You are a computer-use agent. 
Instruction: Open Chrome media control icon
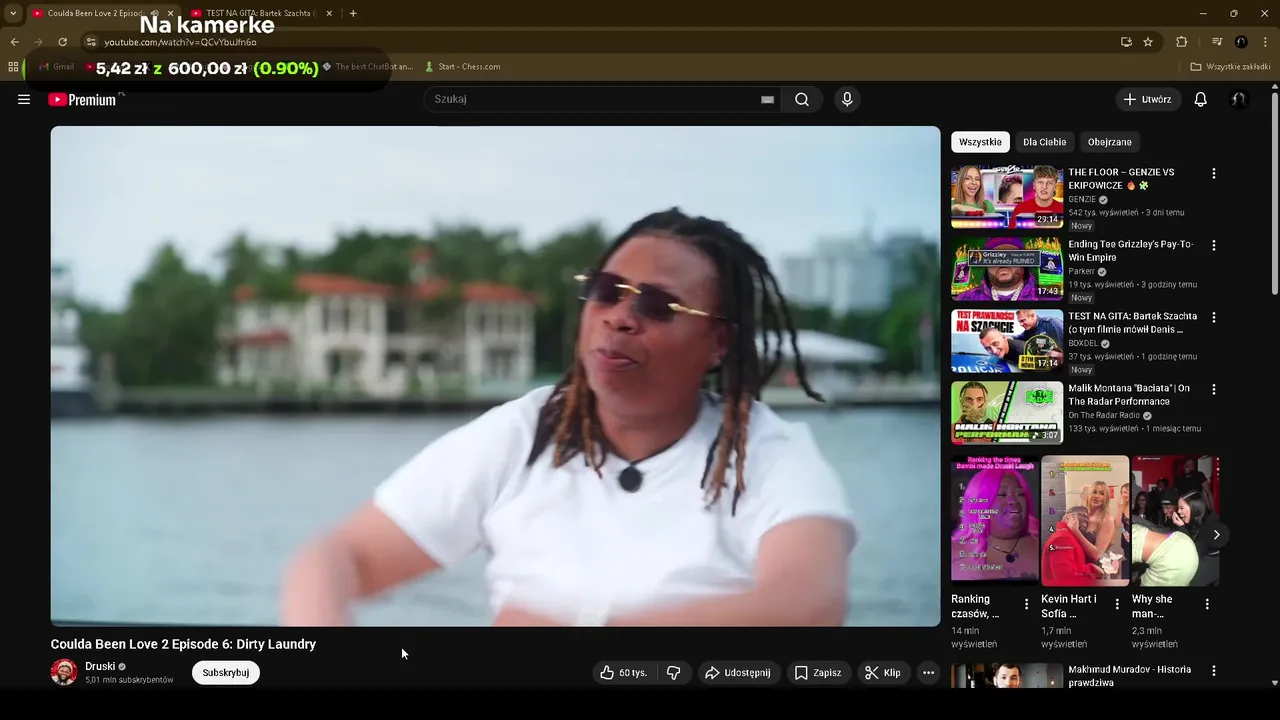tap(1217, 42)
